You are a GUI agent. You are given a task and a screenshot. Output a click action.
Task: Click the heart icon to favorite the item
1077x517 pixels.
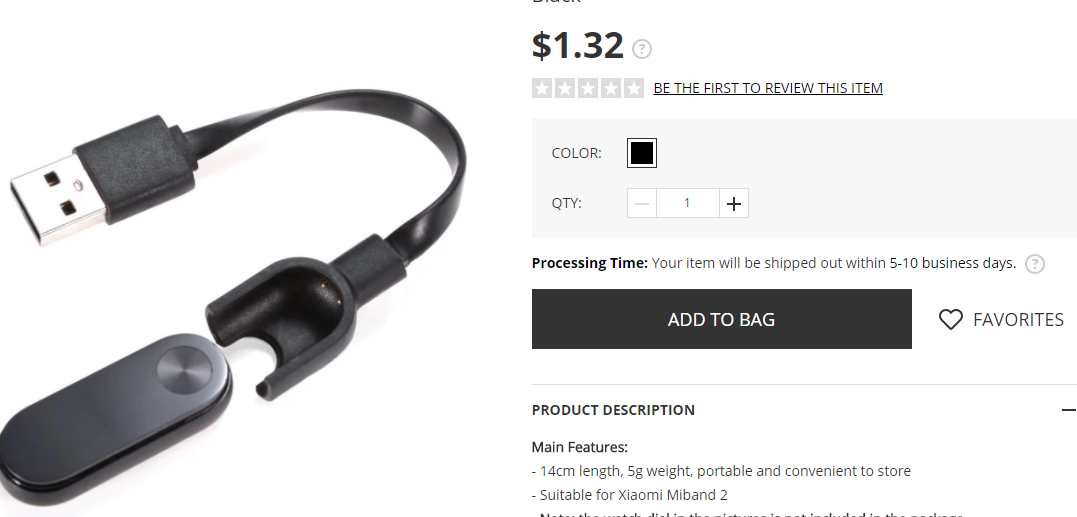click(x=951, y=319)
